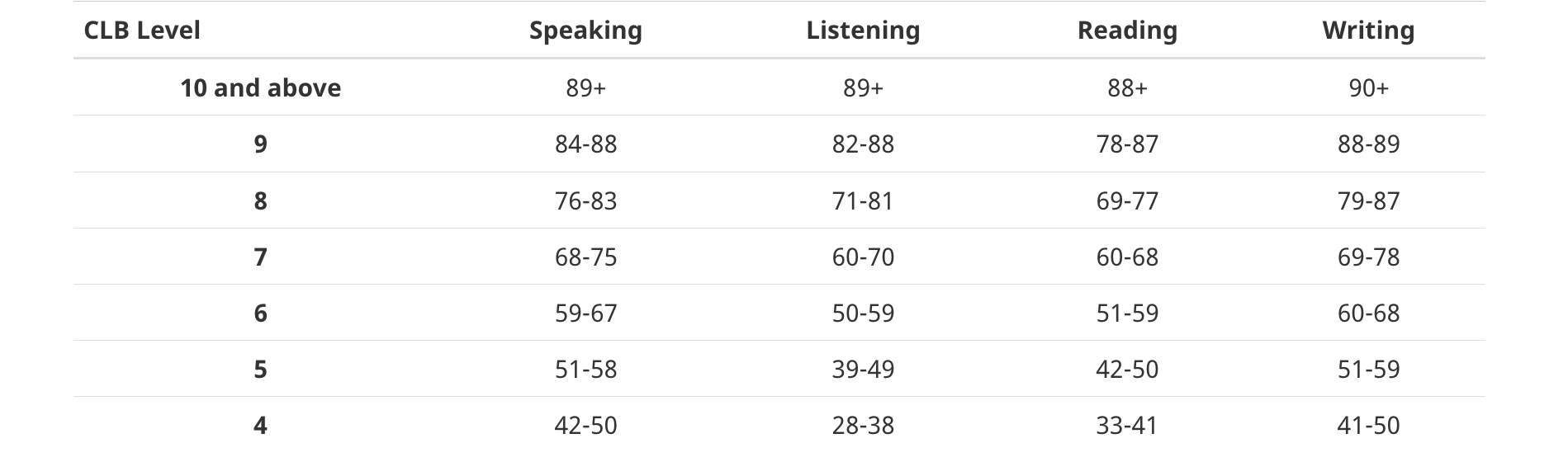Click Speaking score 84-88 for level 9
The width and height of the screenshot is (1568, 462).
tap(585, 144)
